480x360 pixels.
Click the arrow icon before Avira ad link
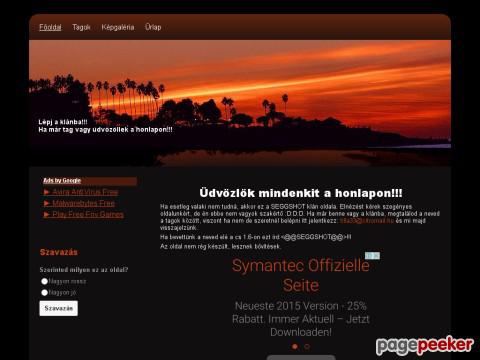47,192
